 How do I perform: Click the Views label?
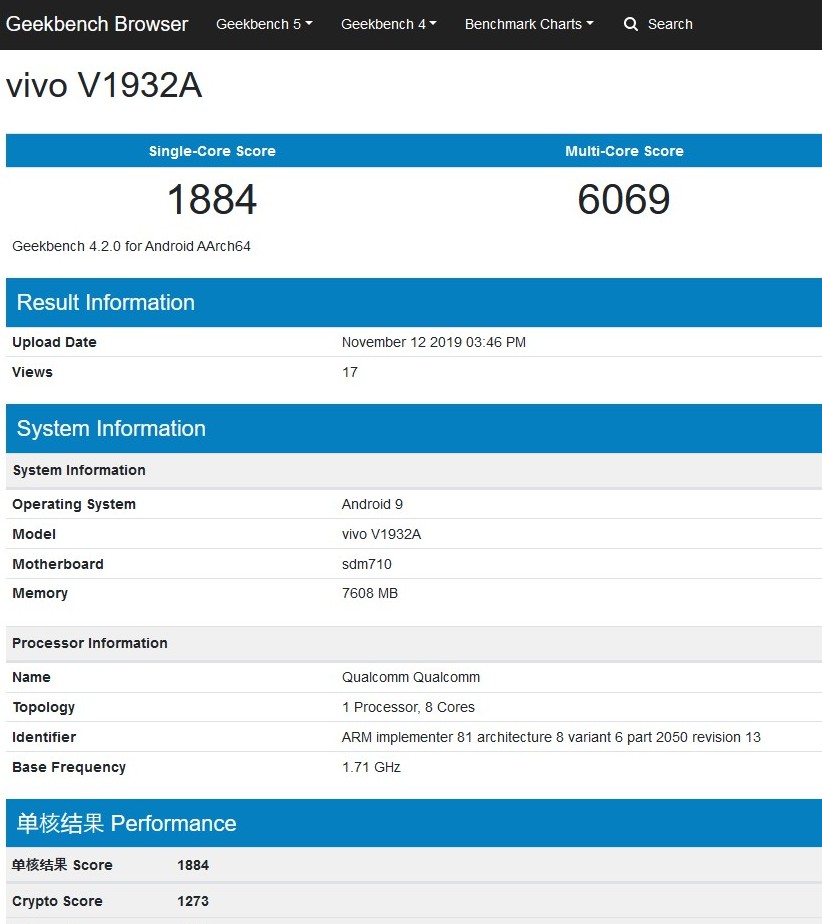pyautogui.click(x=32, y=372)
